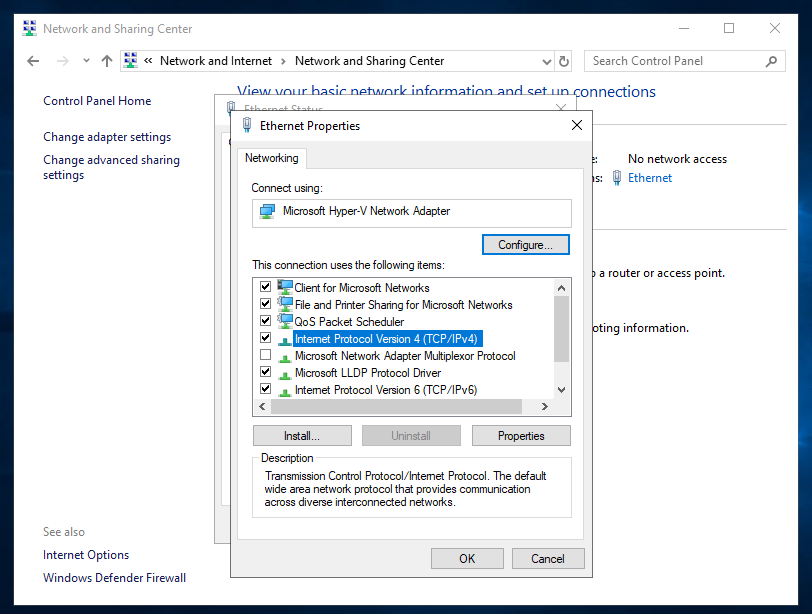
Task: Select Client for Microsoft Networks item text
Action: click(362, 288)
